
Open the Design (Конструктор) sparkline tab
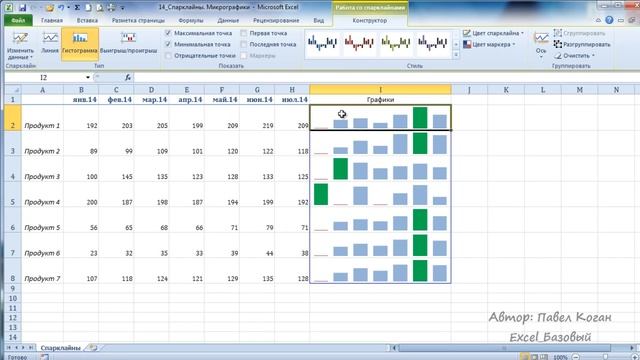tap(370, 20)
